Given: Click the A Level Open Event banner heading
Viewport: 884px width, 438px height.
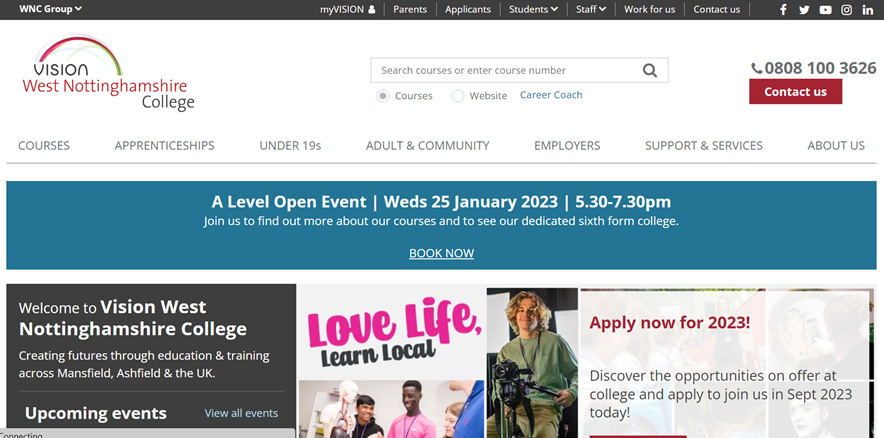Looking at the screenshot, I should point(441,201).
